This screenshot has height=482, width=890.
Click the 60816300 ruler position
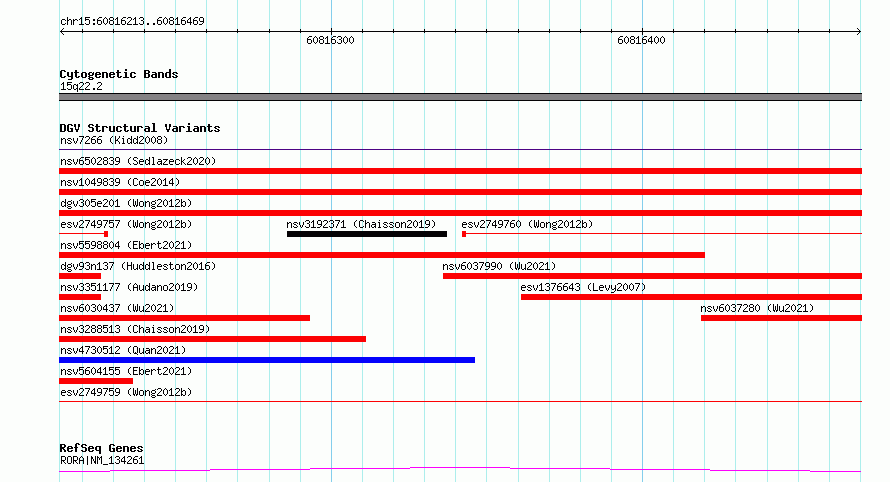[330, 41]
